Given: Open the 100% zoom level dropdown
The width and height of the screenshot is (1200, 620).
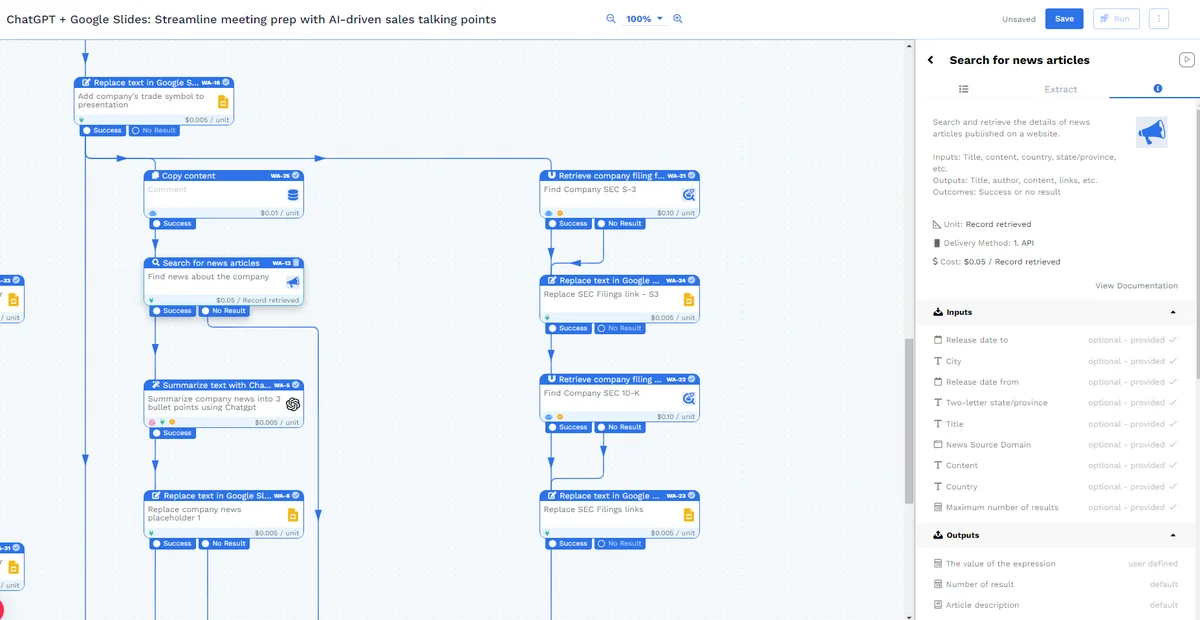Looking at the screenshot, I should [645, 19].
